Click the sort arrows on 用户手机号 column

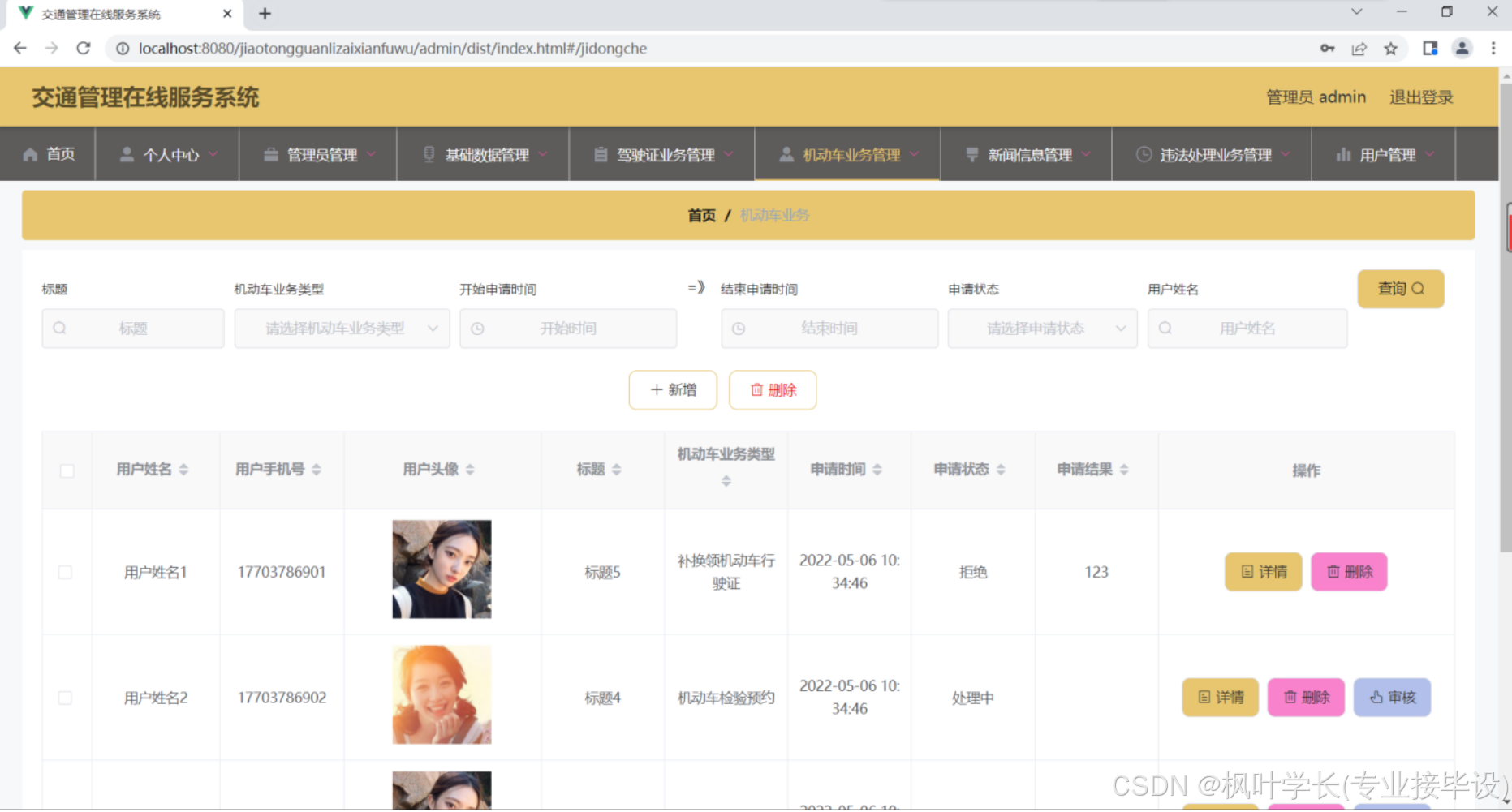pyautogui.click(x=317, y=470)
